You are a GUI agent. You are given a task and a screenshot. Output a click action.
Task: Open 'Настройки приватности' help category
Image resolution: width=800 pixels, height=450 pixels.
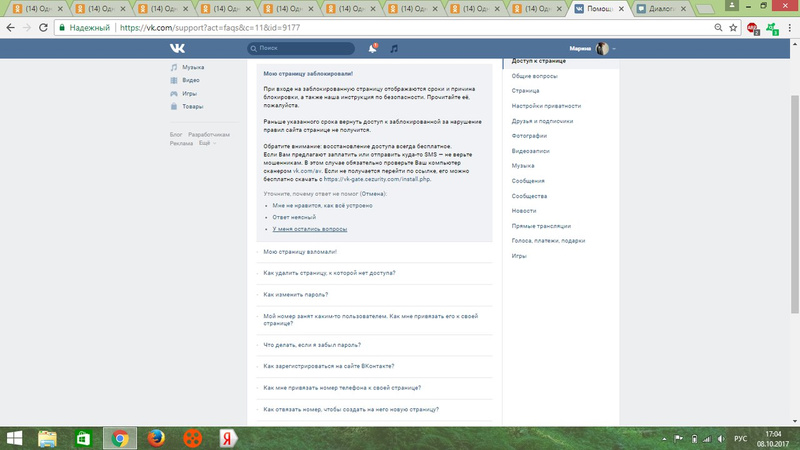point(546,105)
